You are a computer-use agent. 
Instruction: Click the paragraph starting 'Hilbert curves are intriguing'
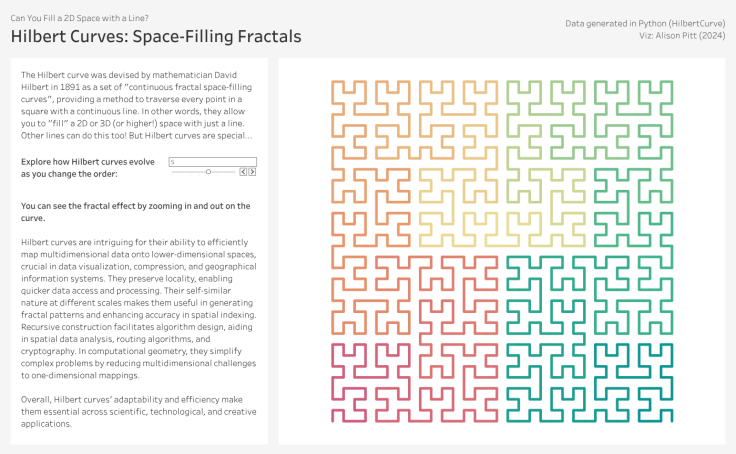click(137, 309)
